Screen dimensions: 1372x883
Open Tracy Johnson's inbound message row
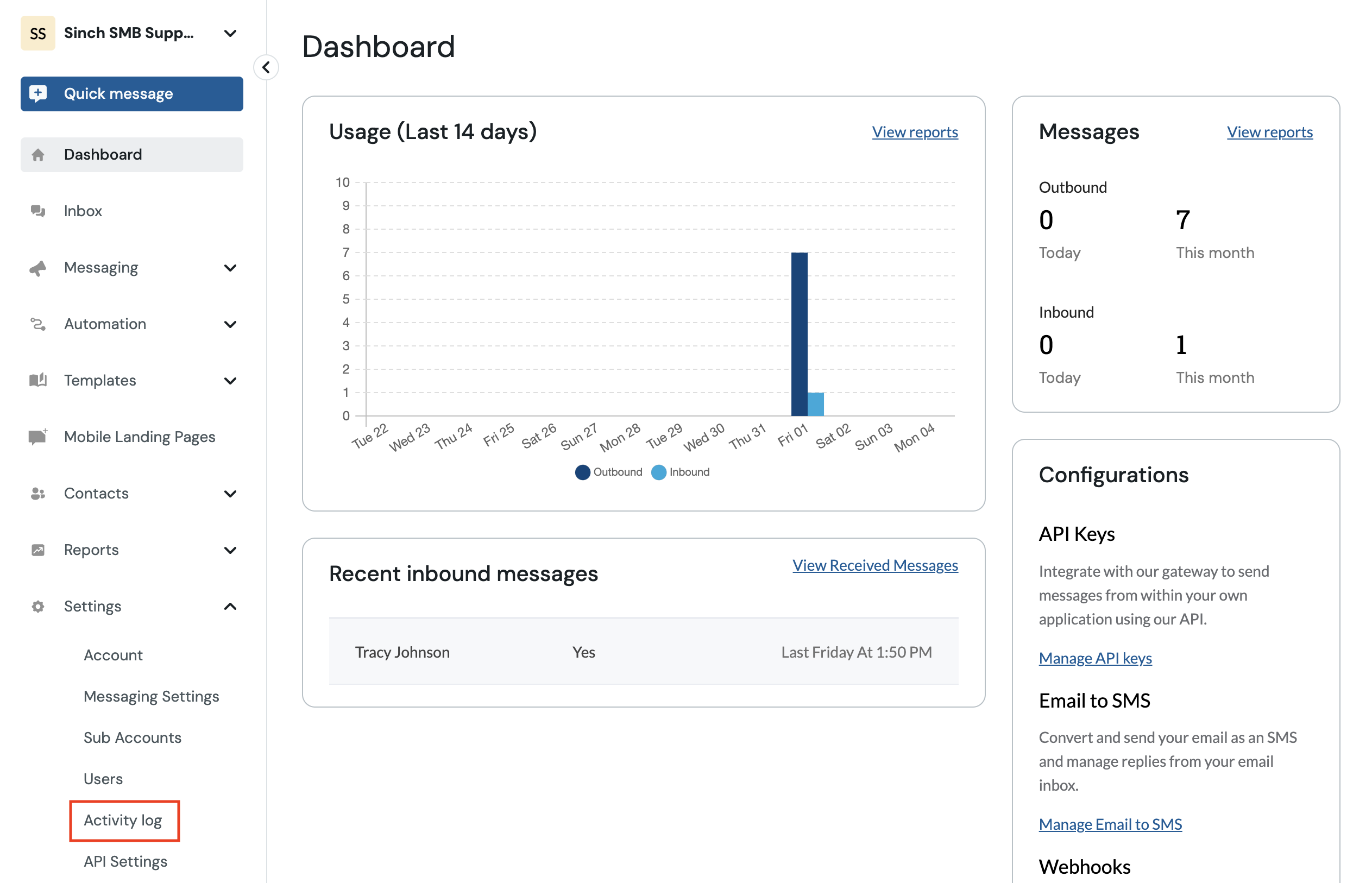tap(643, 652)
